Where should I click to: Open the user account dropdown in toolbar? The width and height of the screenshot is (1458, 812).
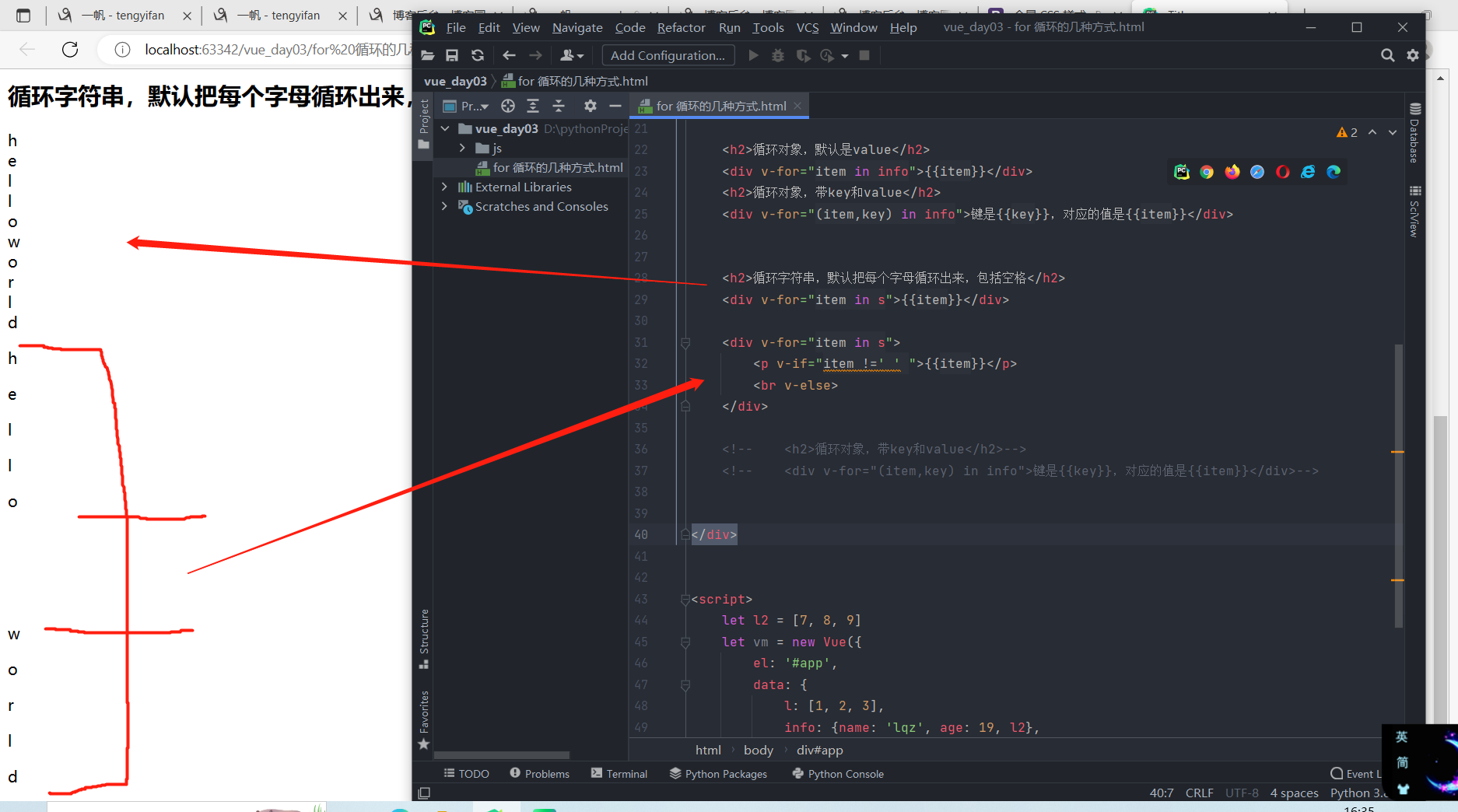[572, 55]
